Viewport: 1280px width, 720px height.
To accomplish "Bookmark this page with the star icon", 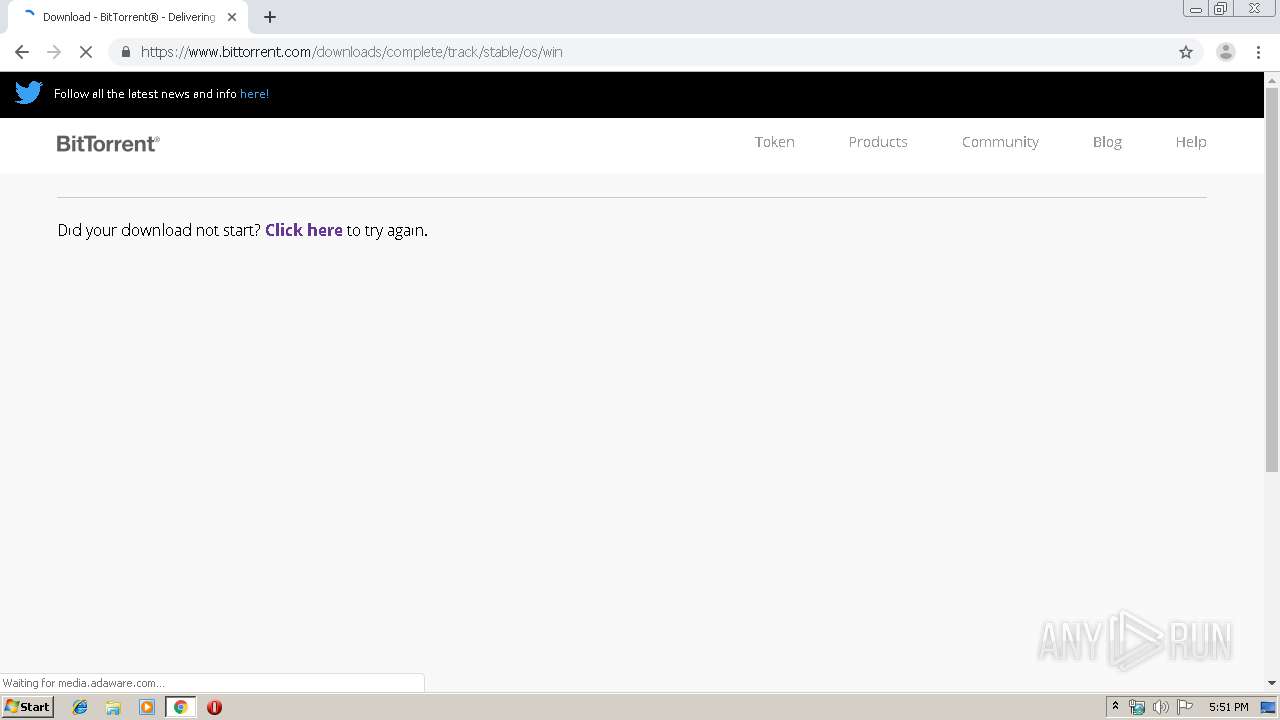I will 1186,52.
